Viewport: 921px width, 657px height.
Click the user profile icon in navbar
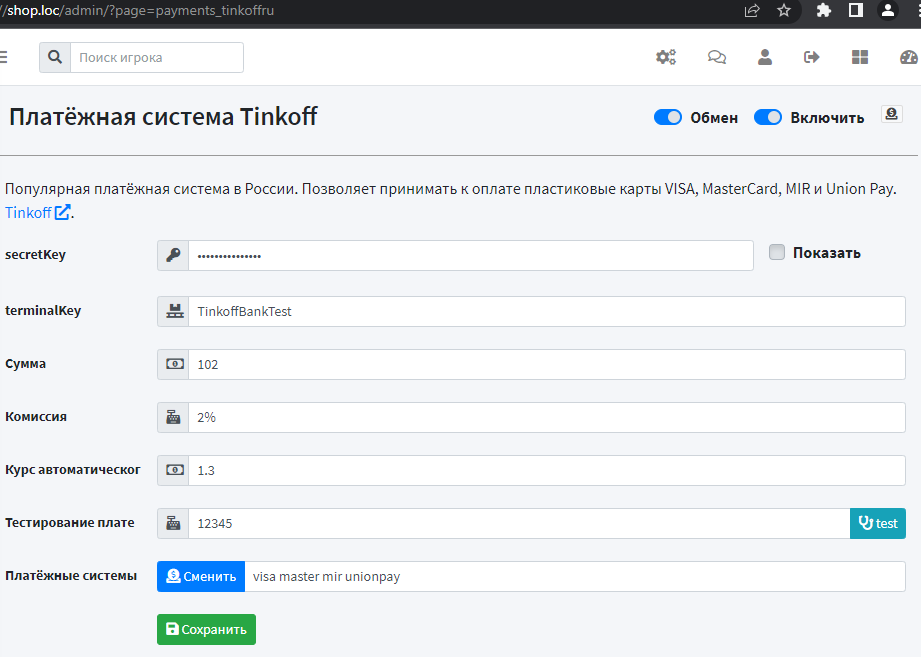click(x=765, y=57)
